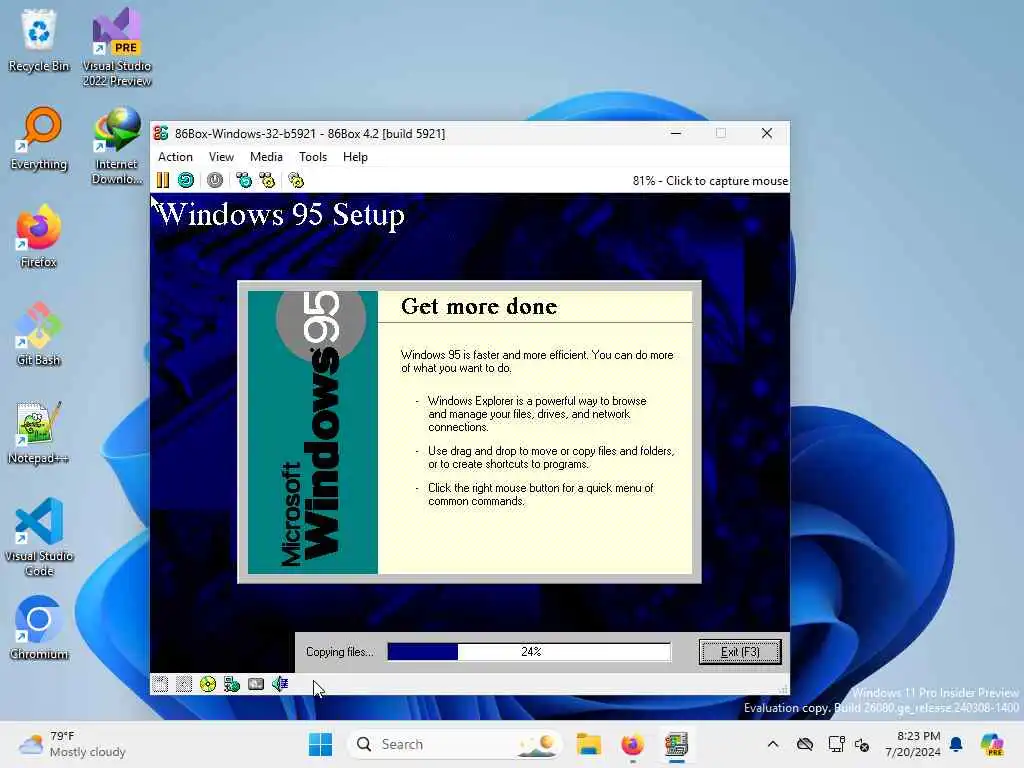Open the Help menu in 86Box

[355, 157]
